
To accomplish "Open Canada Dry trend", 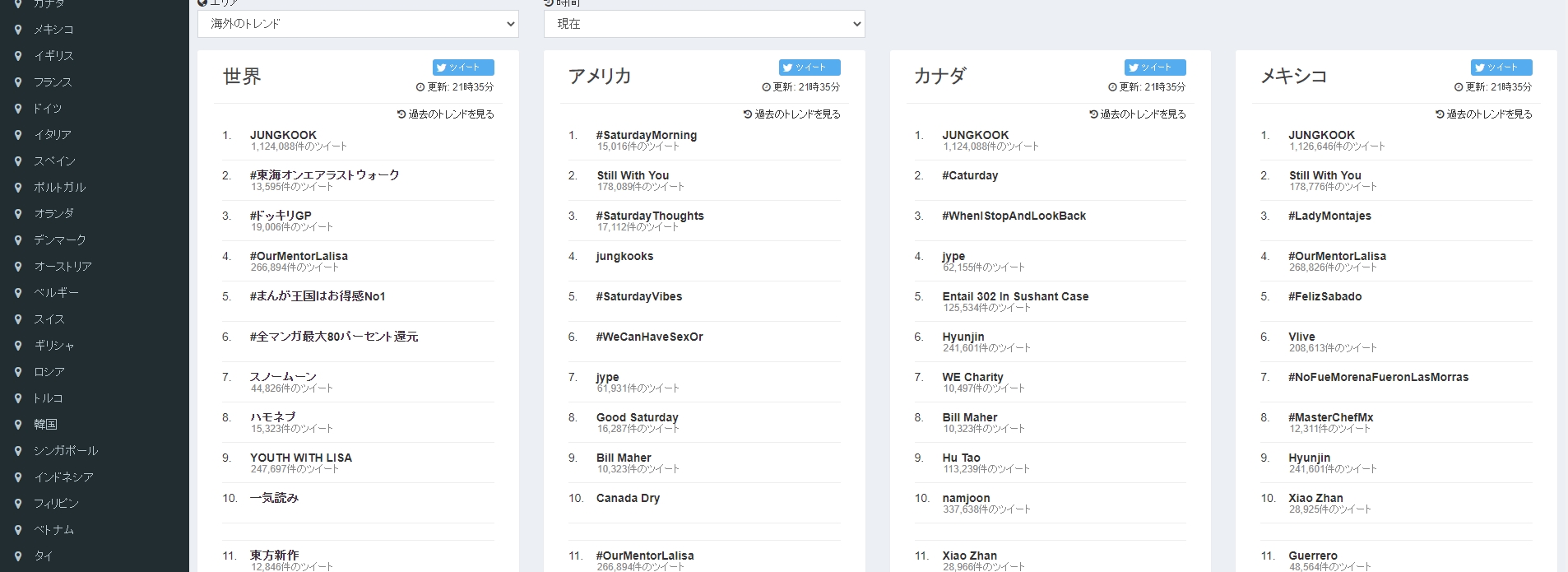I will coord(628,498).
